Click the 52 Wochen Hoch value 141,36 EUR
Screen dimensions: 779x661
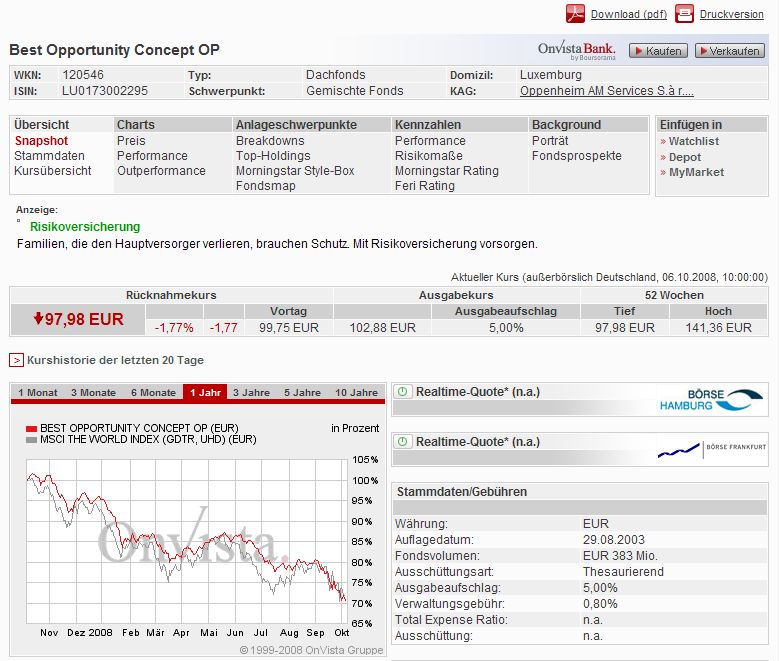718,328
